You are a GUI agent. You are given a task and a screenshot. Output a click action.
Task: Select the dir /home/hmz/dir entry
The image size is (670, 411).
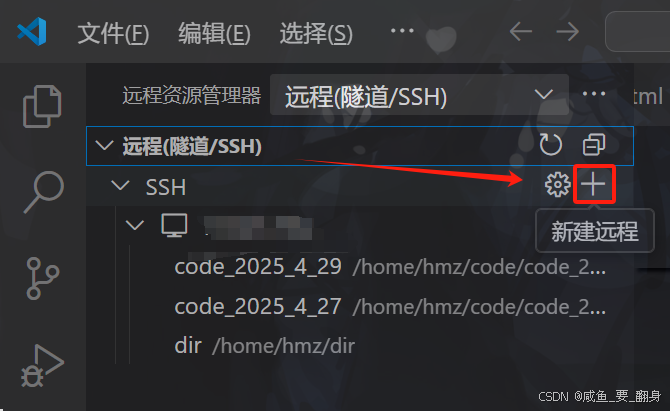pyautogui.click(x=264, y=346)
